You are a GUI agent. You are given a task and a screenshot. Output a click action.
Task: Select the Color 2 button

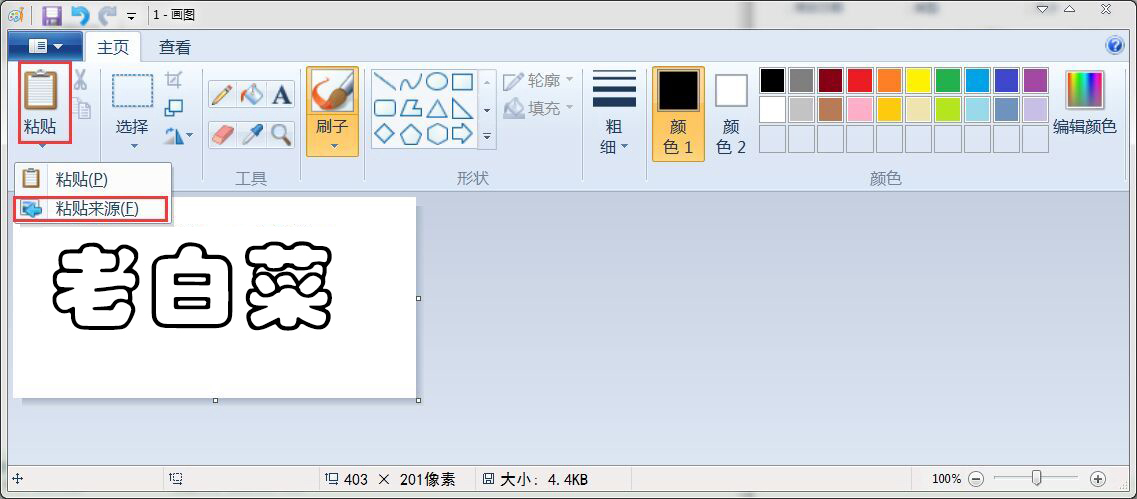point(731,114)
